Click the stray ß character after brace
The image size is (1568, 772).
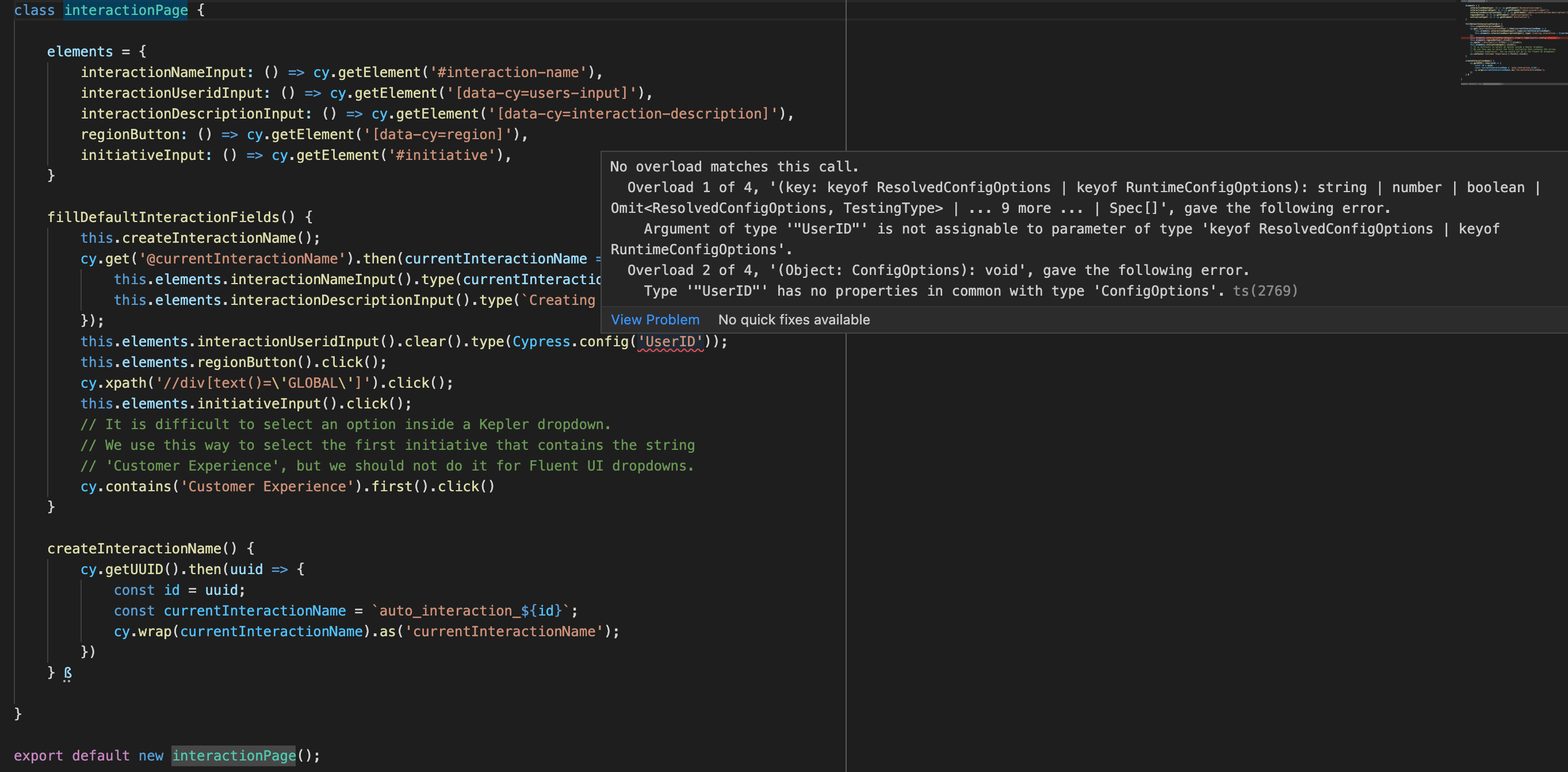(x=67, y=672)
